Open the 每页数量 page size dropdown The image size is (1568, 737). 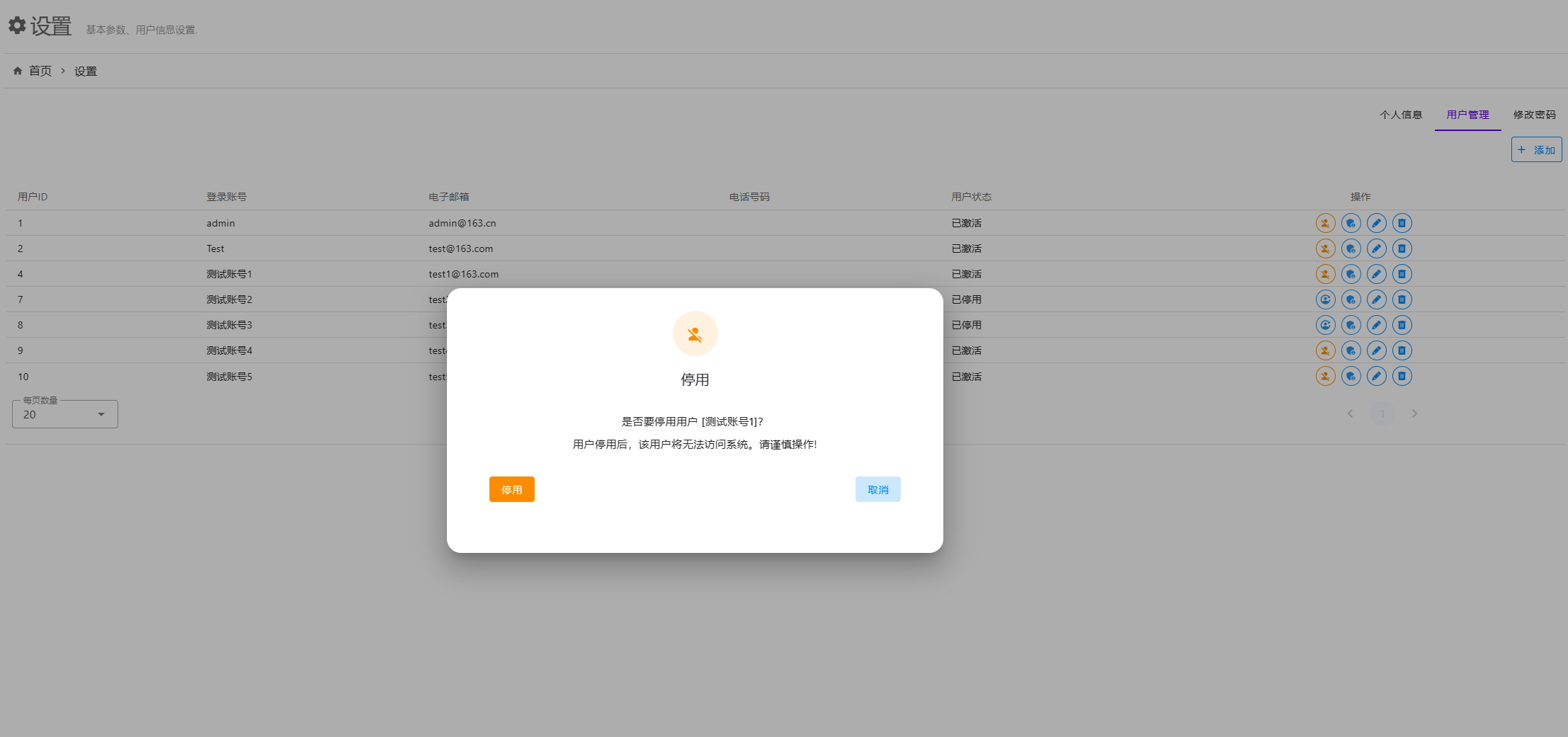pyautogui.click(x=65, y=414)
